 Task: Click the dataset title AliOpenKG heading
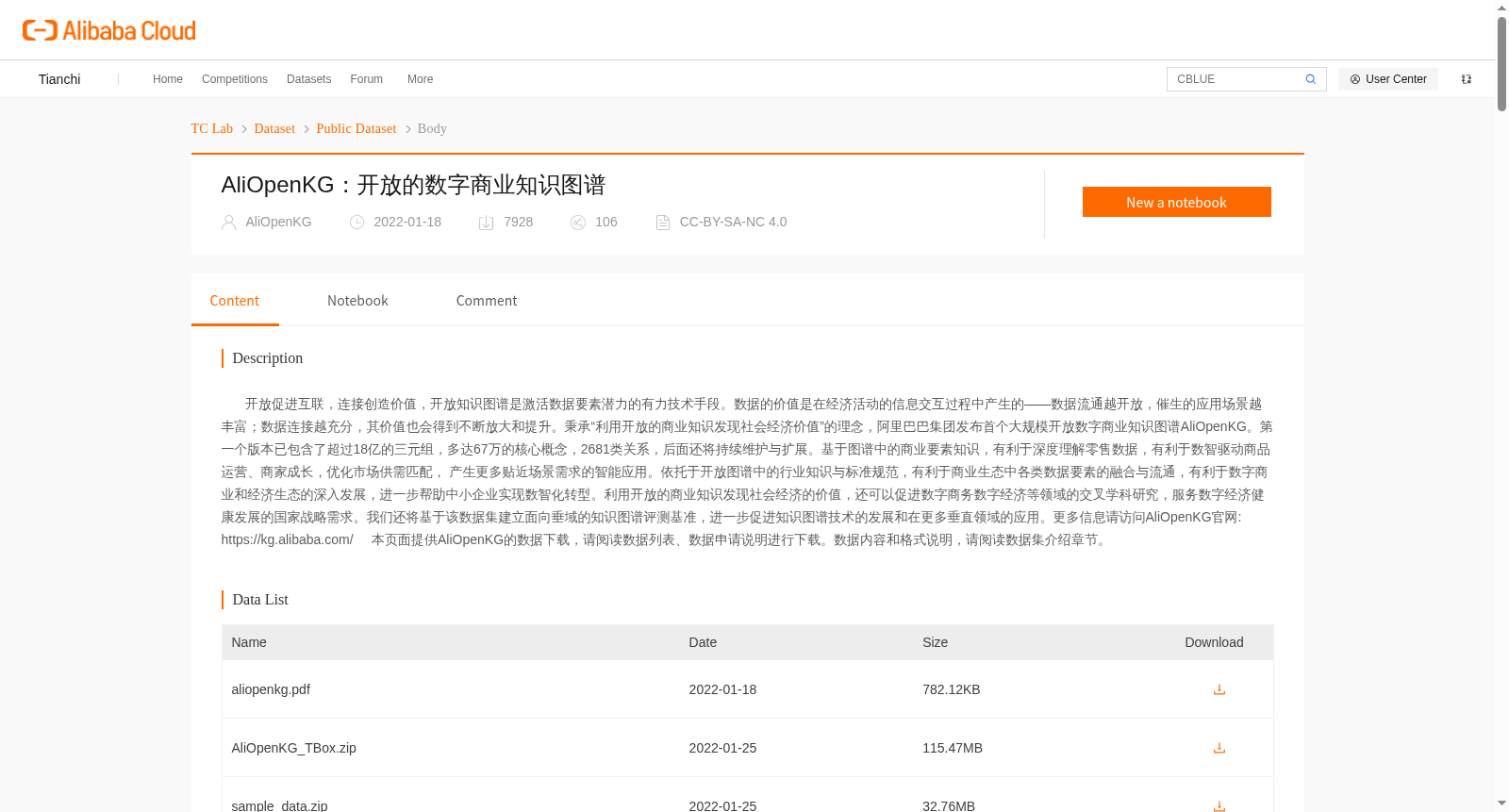pos(413,185)
